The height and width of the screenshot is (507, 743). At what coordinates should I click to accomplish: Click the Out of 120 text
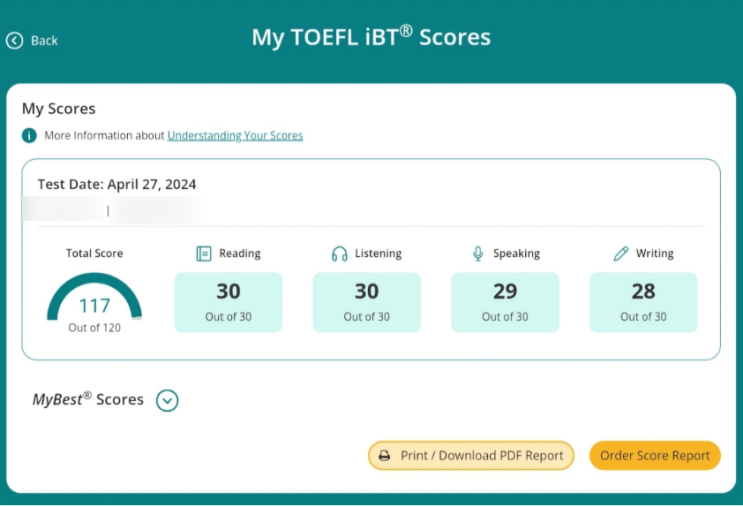coord(94,328)
